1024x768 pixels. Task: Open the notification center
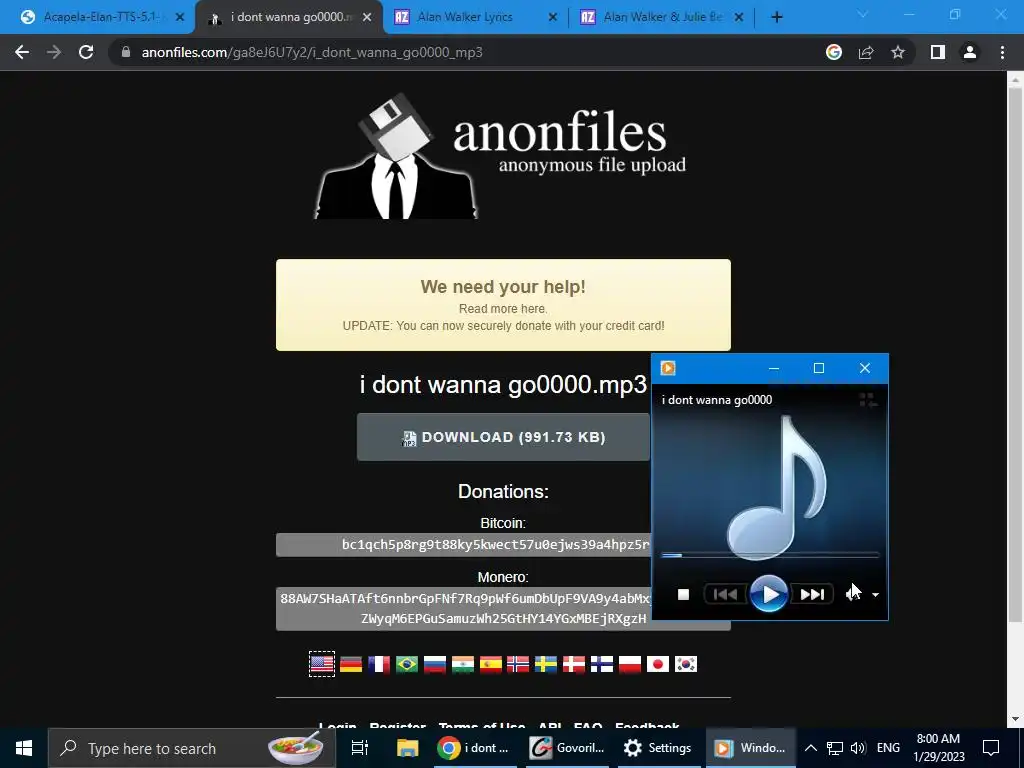(x=991, y=748)
